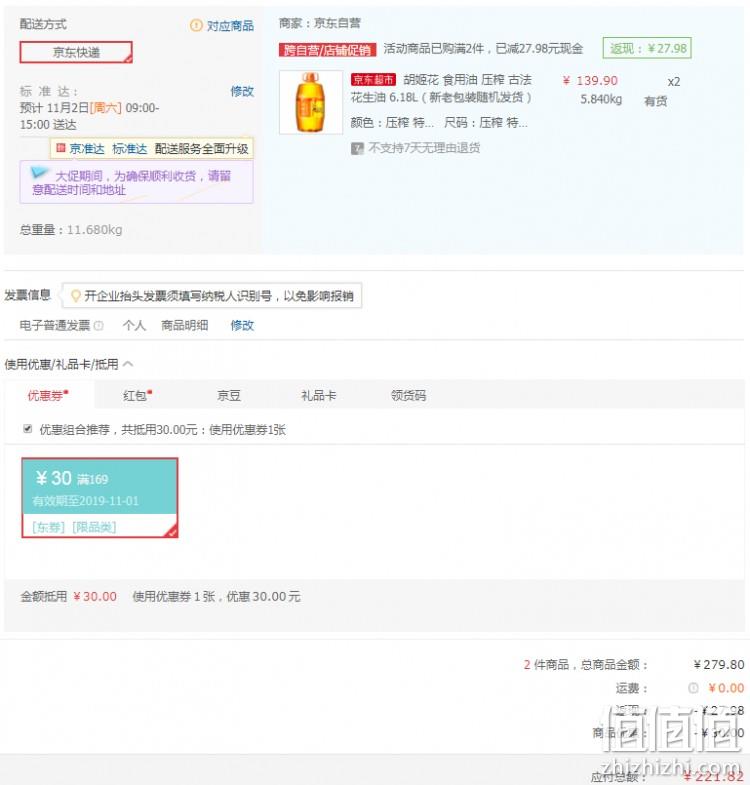Click the location pin icon in invoice tip

coord(76,296)
